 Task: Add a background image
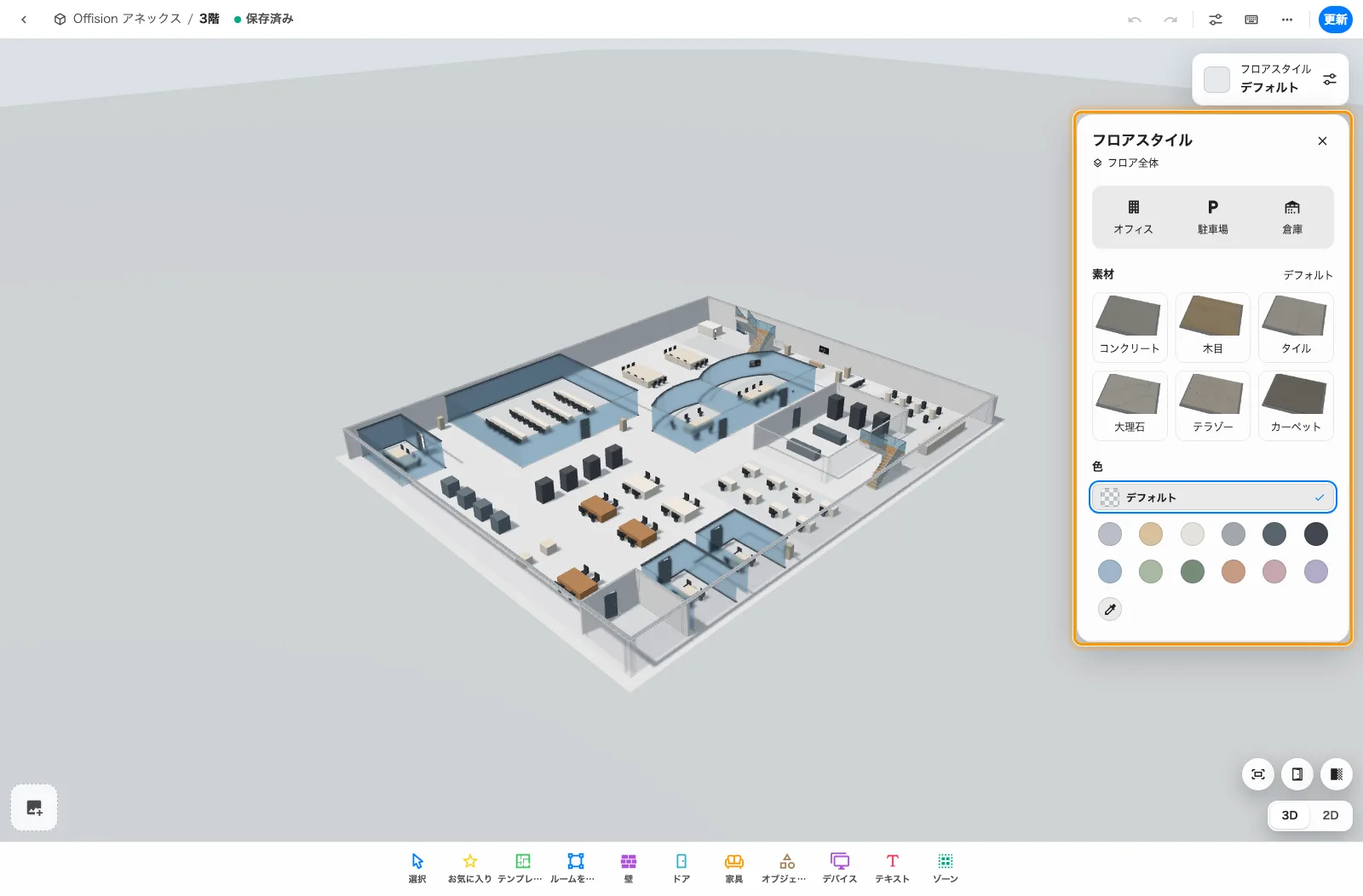click(34, 807)
